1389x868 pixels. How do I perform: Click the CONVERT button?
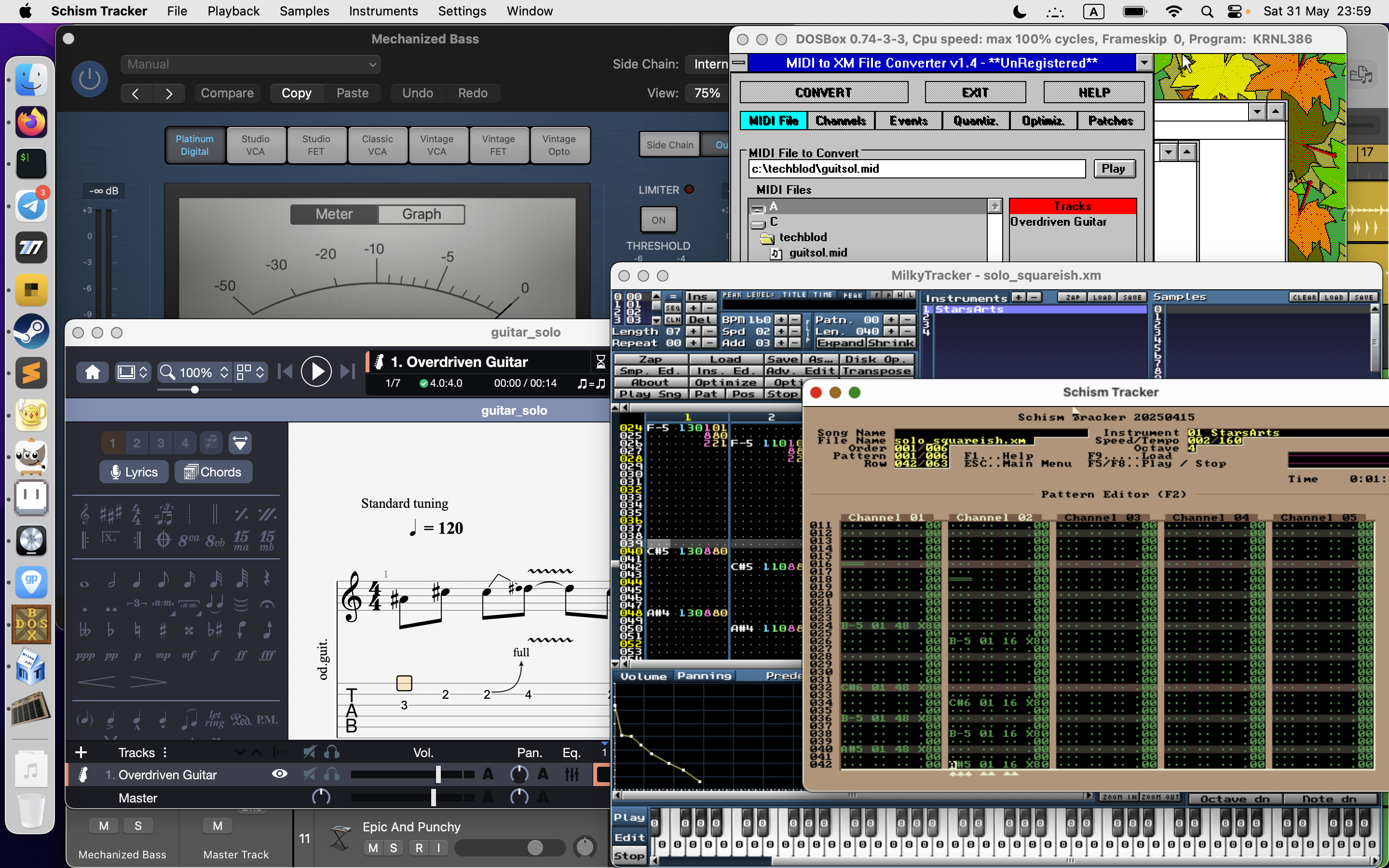(x=824, y=93)
